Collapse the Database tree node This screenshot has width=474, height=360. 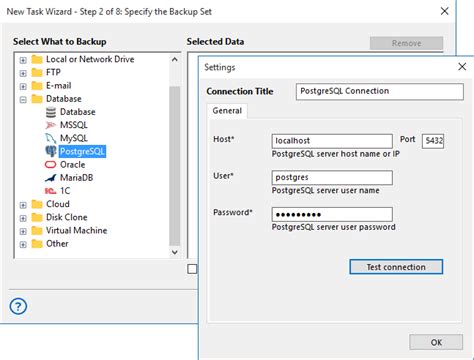pyautogui.click(x=23, y=100)
